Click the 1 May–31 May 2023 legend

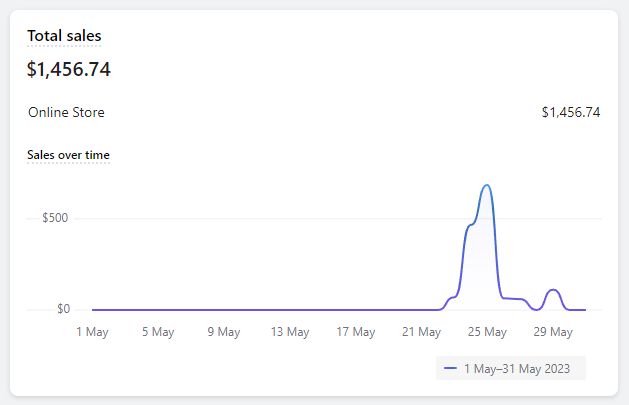click(511, 368)
